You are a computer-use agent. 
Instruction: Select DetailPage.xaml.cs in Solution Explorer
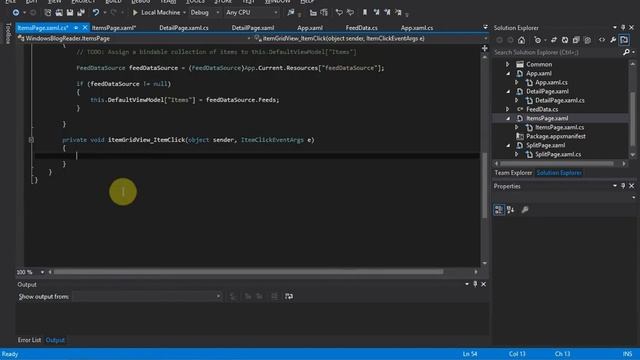pyautogui.click(x=560, y=100)
